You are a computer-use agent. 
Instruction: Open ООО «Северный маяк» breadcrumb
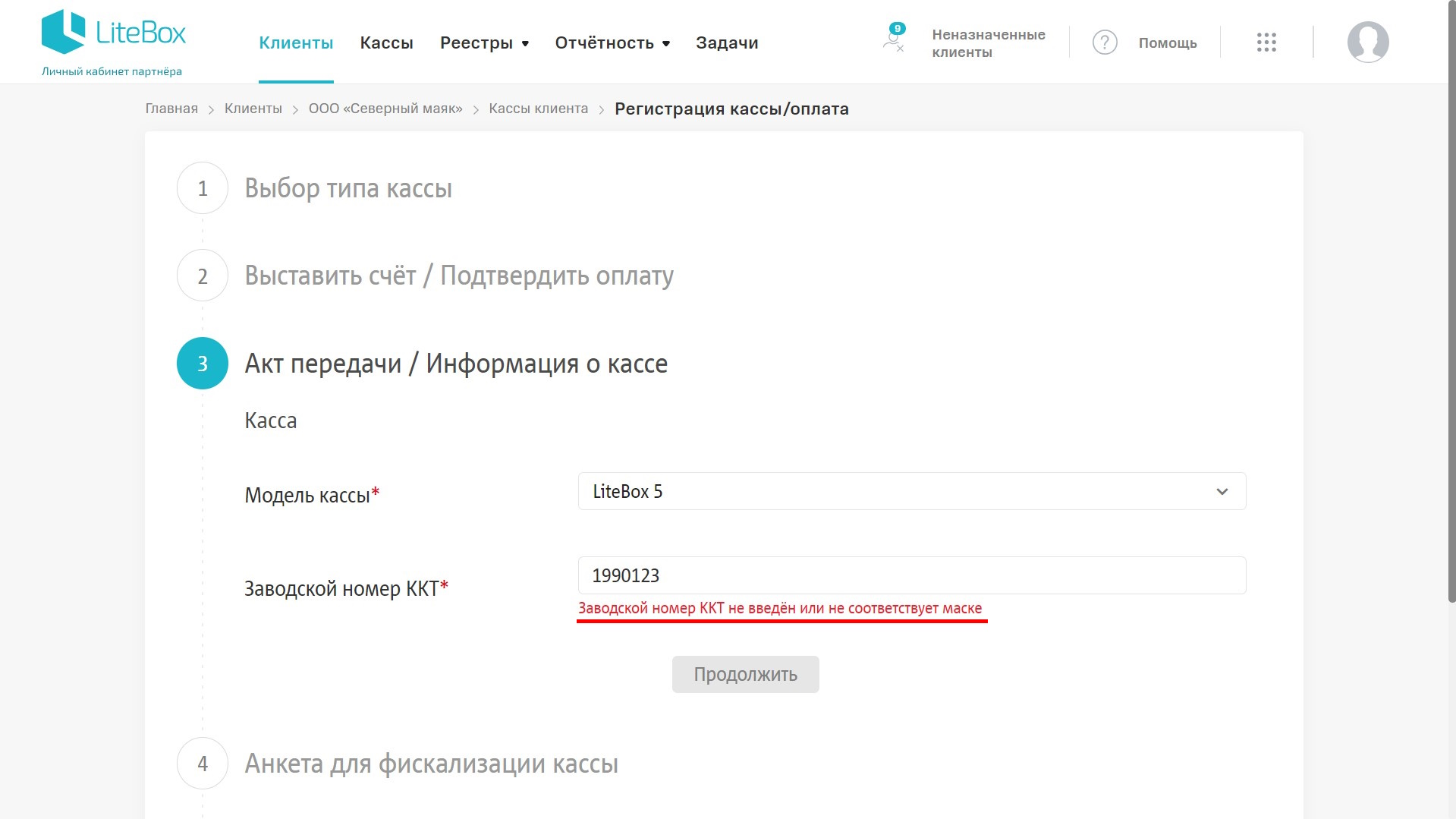click(385, 109)
